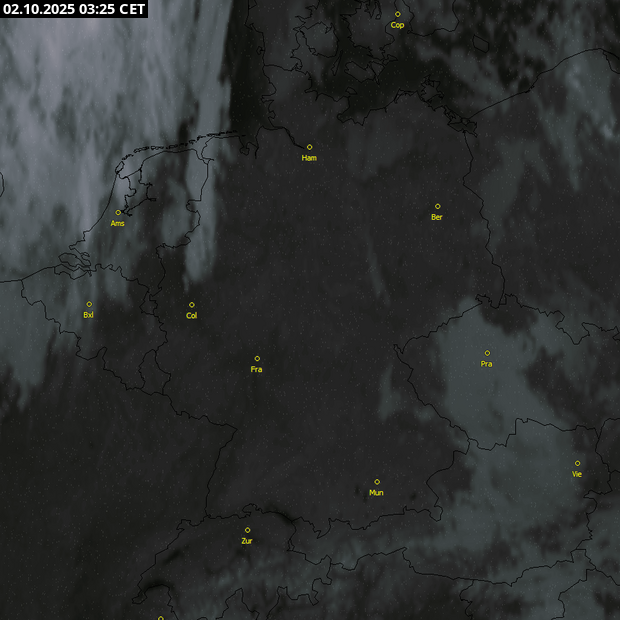Screen dimensions: 620x620
Task: Select the Munich marker circle
Action: pos(377,482)
